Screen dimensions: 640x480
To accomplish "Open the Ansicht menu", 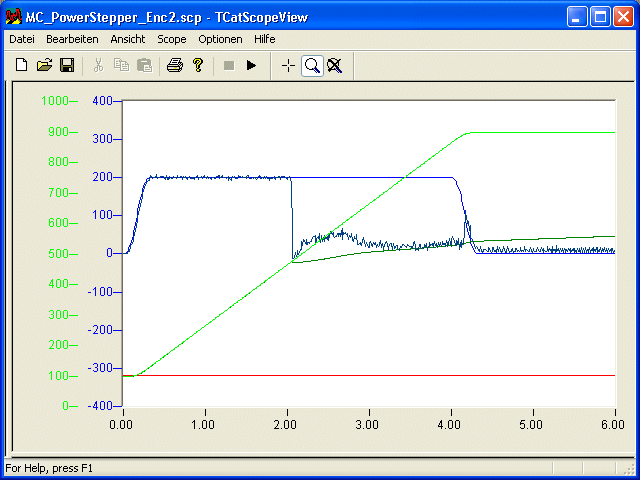I will pos(128,39).
